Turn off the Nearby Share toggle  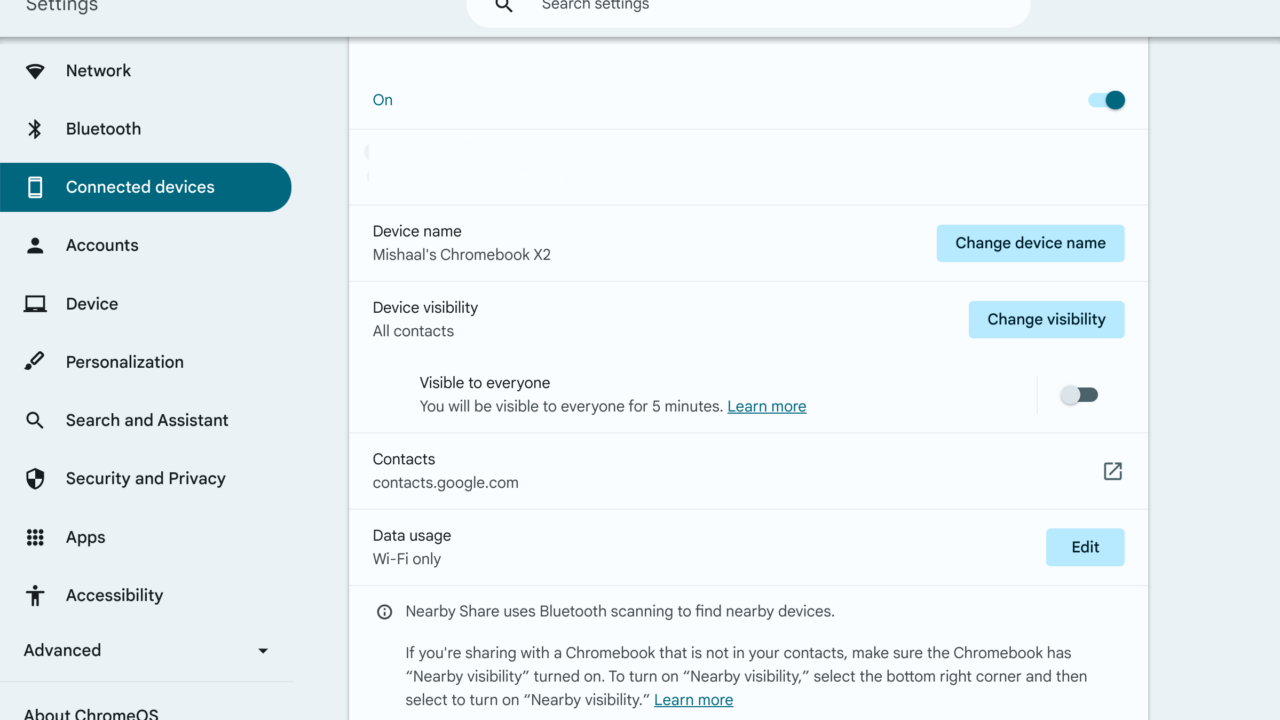(x=1107, y=100)
